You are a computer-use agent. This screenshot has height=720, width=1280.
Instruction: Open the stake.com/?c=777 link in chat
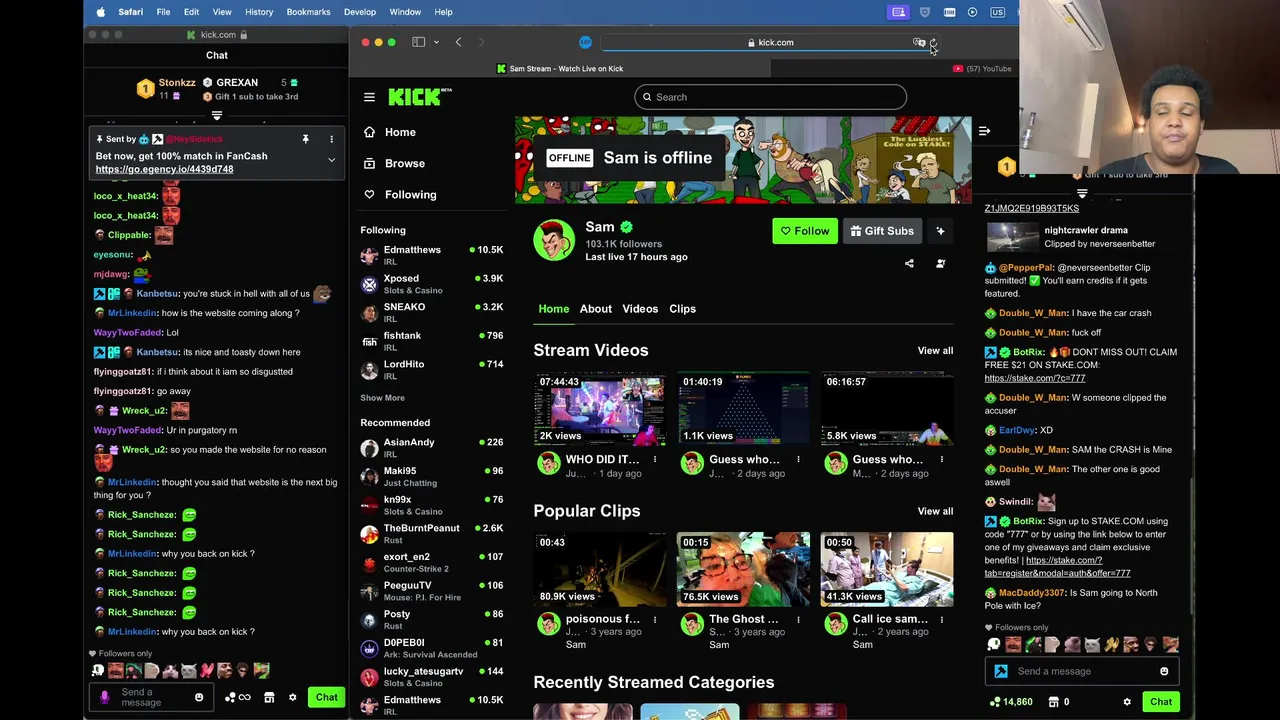1034,378
